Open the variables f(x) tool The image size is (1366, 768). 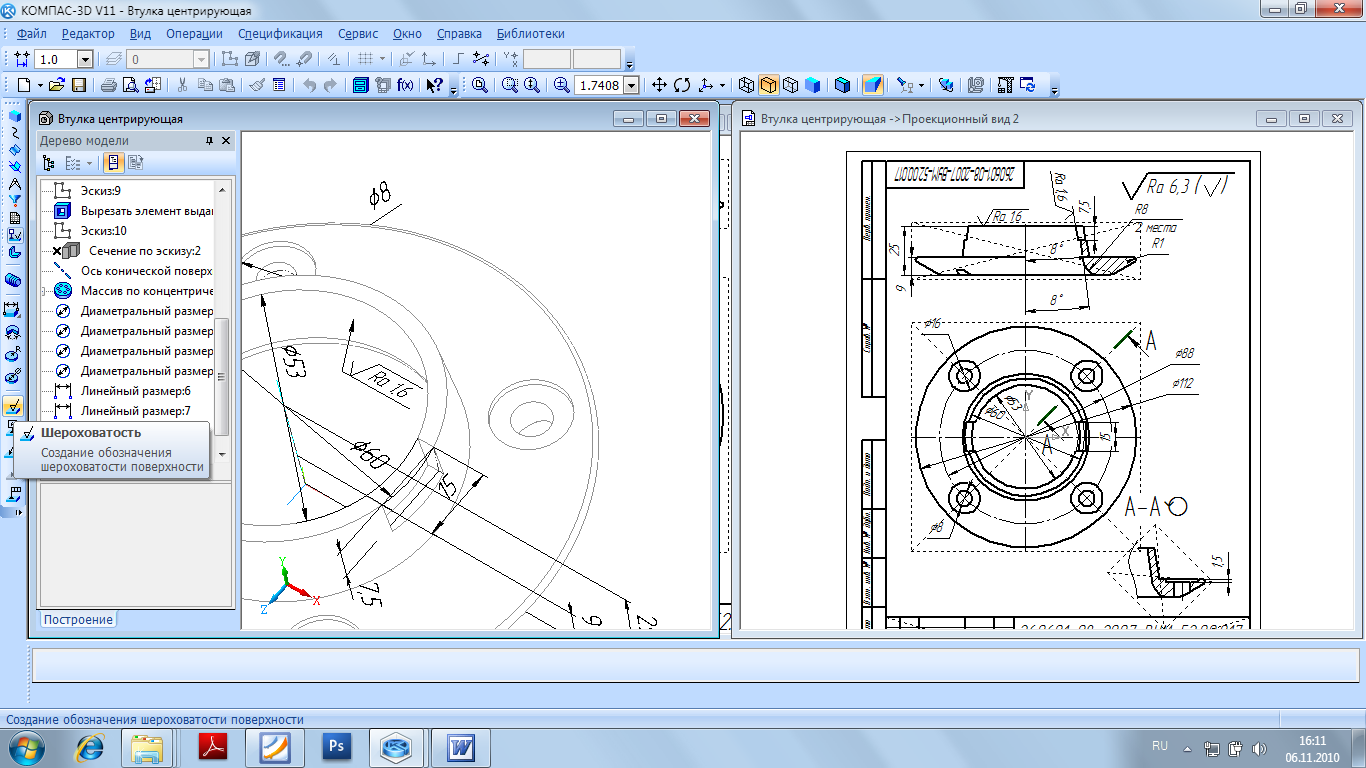[x=405, y=85]
